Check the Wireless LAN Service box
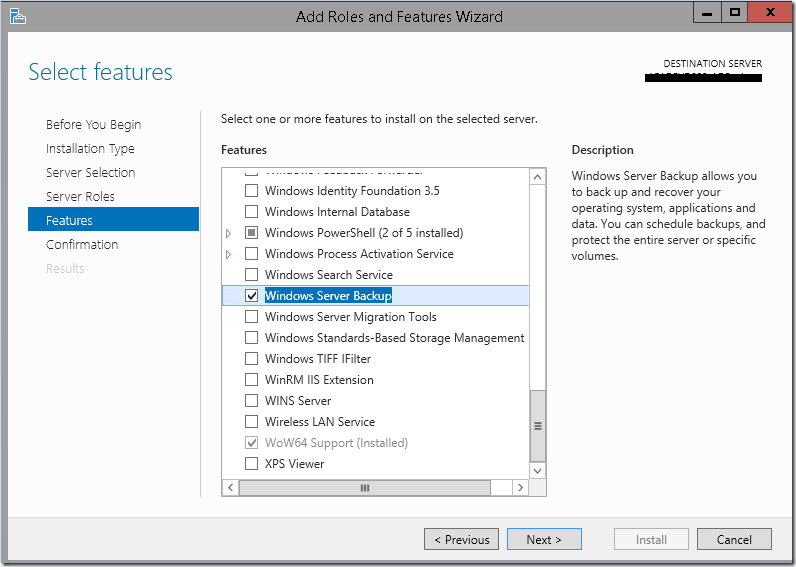796x567 pixels. click(x=251, y=422)
